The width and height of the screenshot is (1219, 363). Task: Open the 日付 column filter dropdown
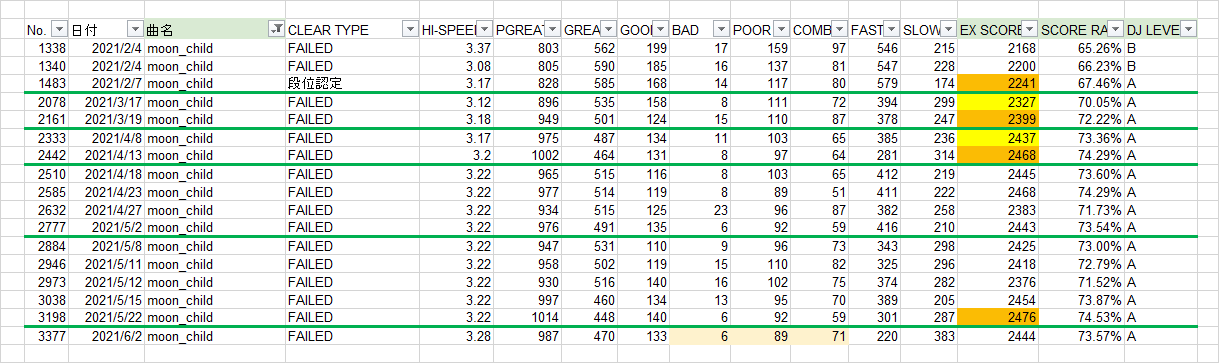(x=135, y=30)
